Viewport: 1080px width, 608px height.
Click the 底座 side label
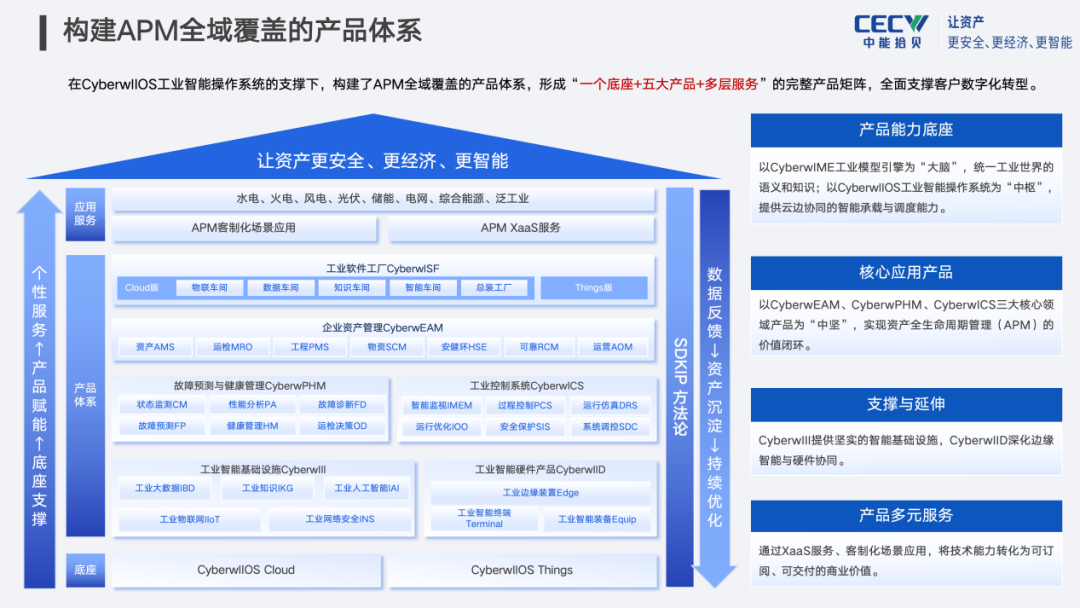(85, 570)
